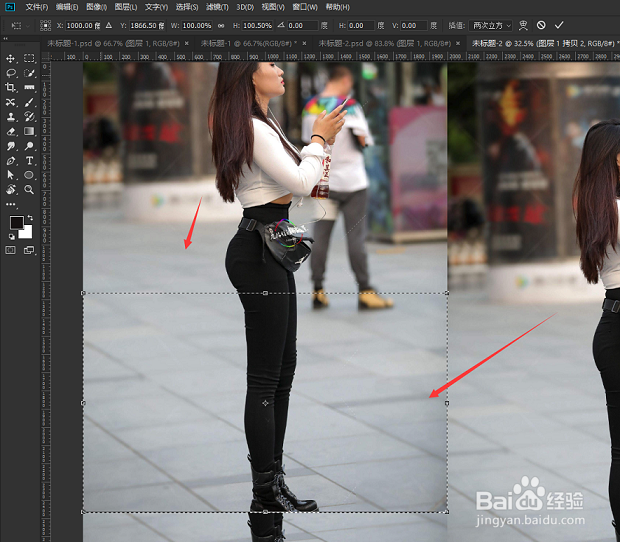Image resolution: width=620 pixels, height=542 pixels.
Task: Select the Path Selection arrow tool
Action: click(x=11, y=175)
